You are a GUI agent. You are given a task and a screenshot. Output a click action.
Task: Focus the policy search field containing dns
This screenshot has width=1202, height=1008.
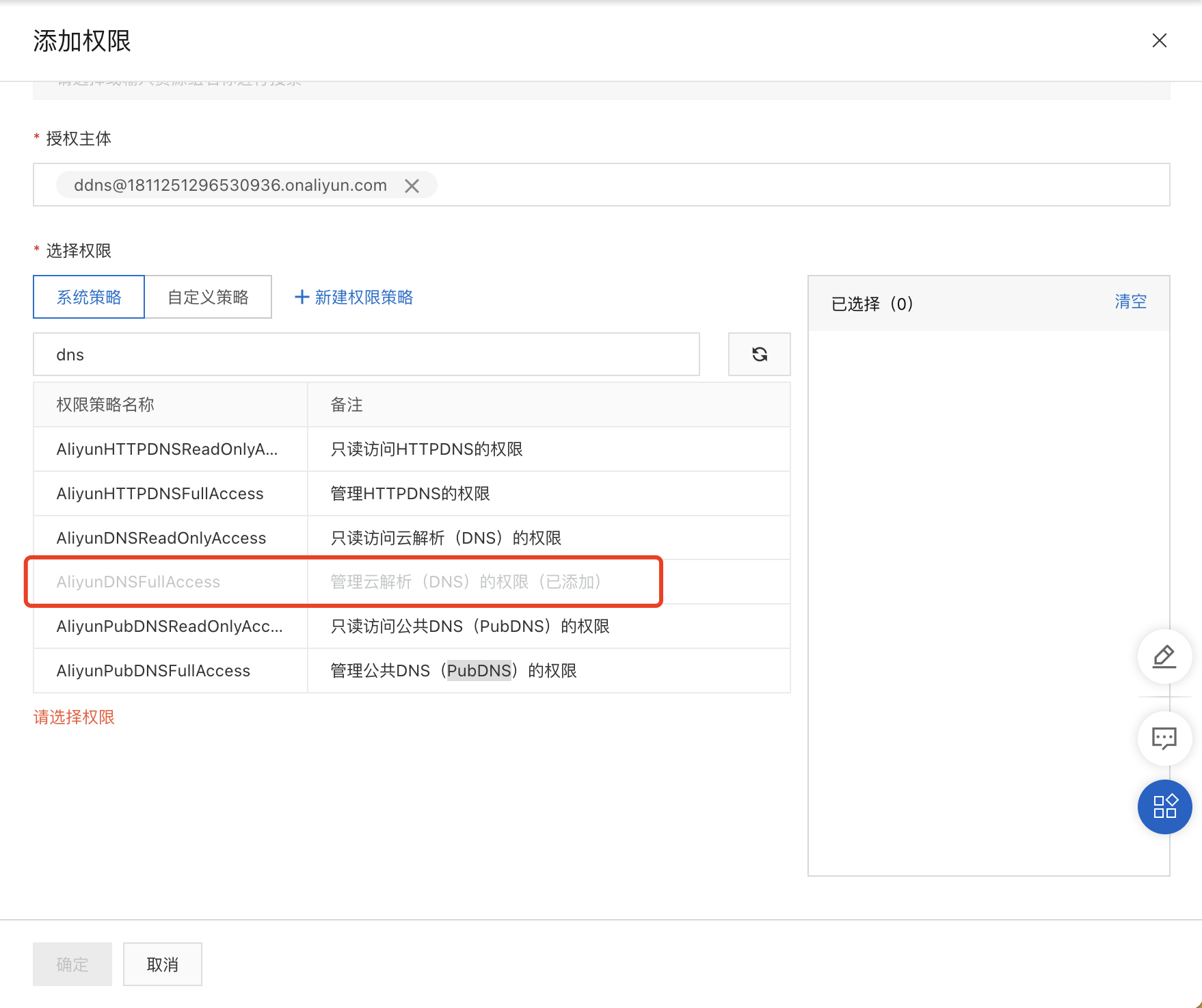(366, 354)
